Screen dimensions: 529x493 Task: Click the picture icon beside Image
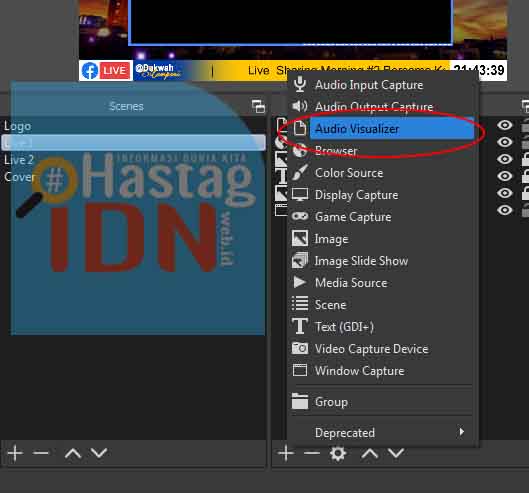pos(300,238)
